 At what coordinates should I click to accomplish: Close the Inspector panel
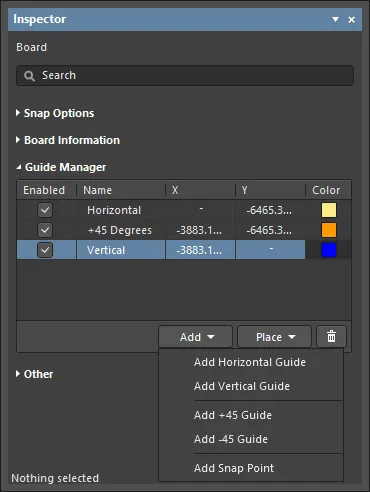pos(351,20)
